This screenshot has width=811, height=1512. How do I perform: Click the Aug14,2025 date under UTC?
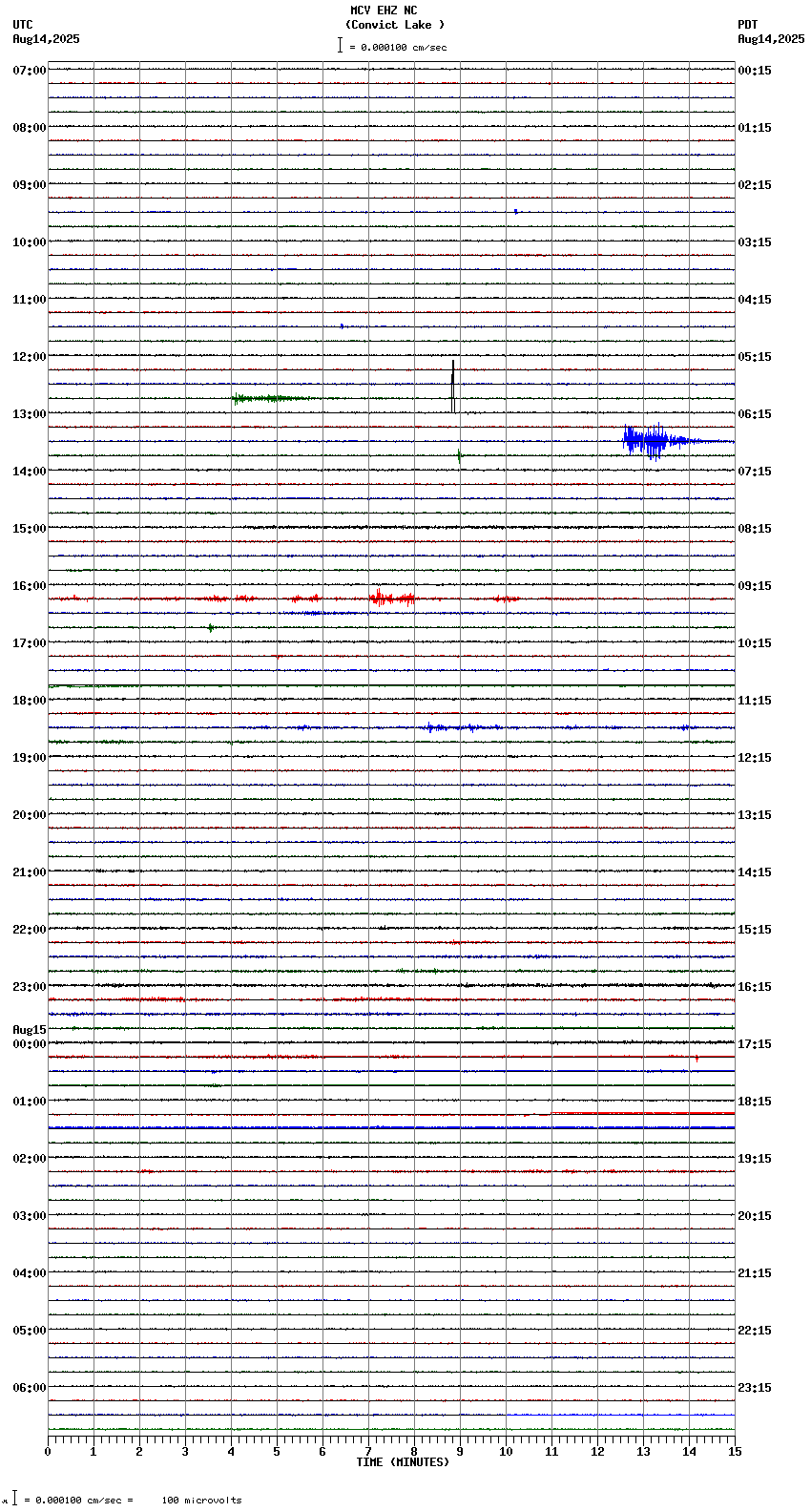coord(47,39)
